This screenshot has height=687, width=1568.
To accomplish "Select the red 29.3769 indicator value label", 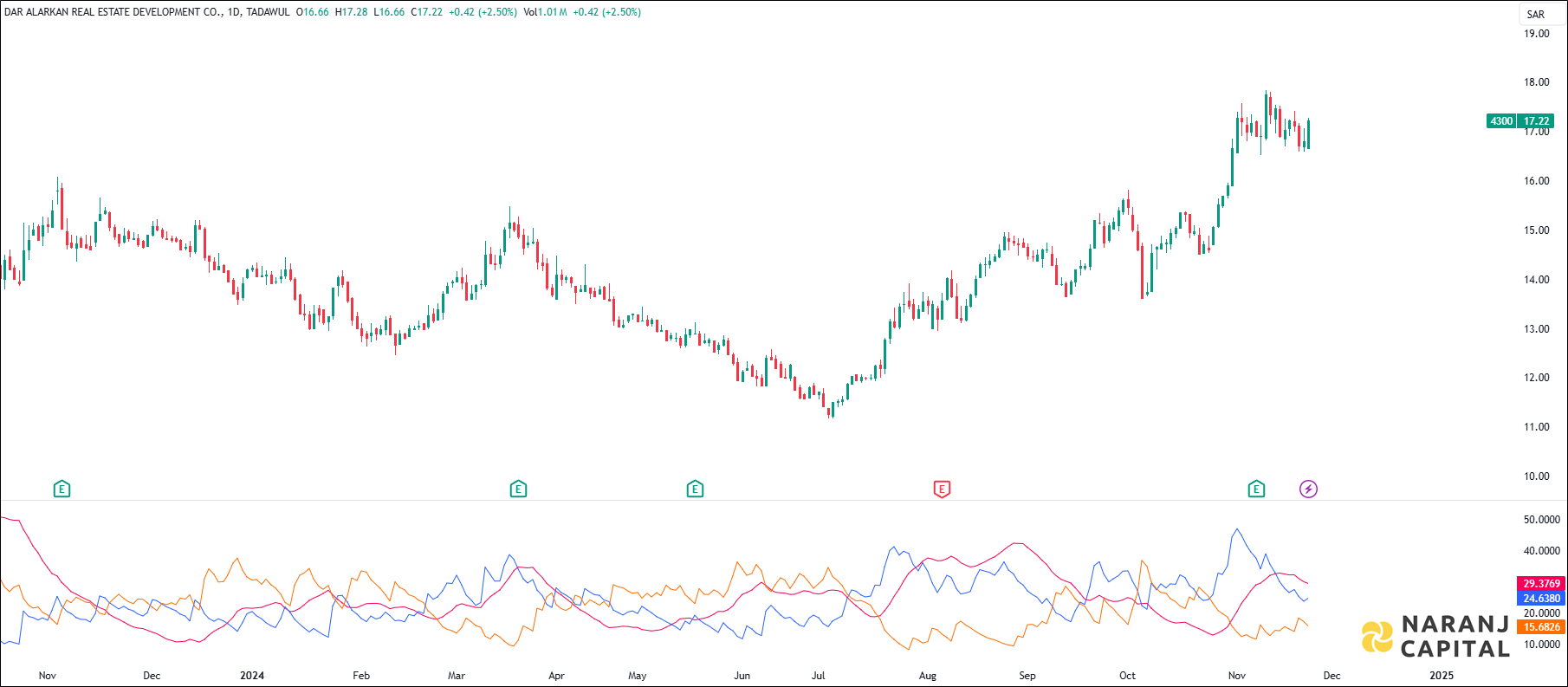I will pyautogui.click(x=1541, y=584).
